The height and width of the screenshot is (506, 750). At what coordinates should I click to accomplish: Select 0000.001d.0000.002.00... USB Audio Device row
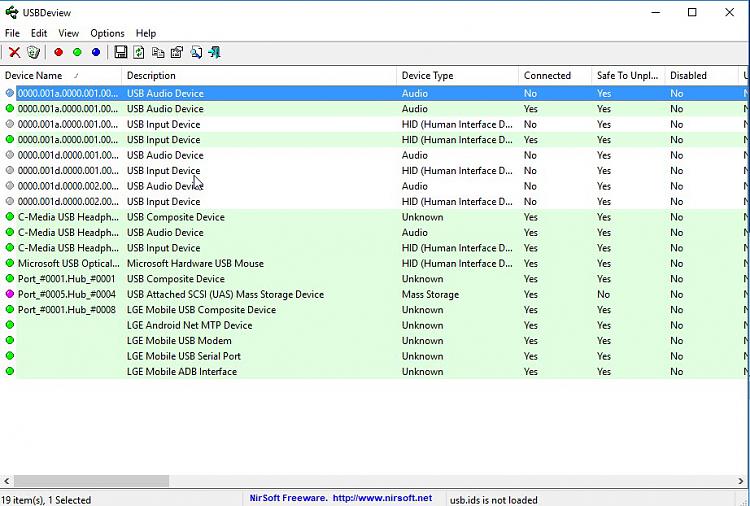pyautogui.click(x=373, y=186)
